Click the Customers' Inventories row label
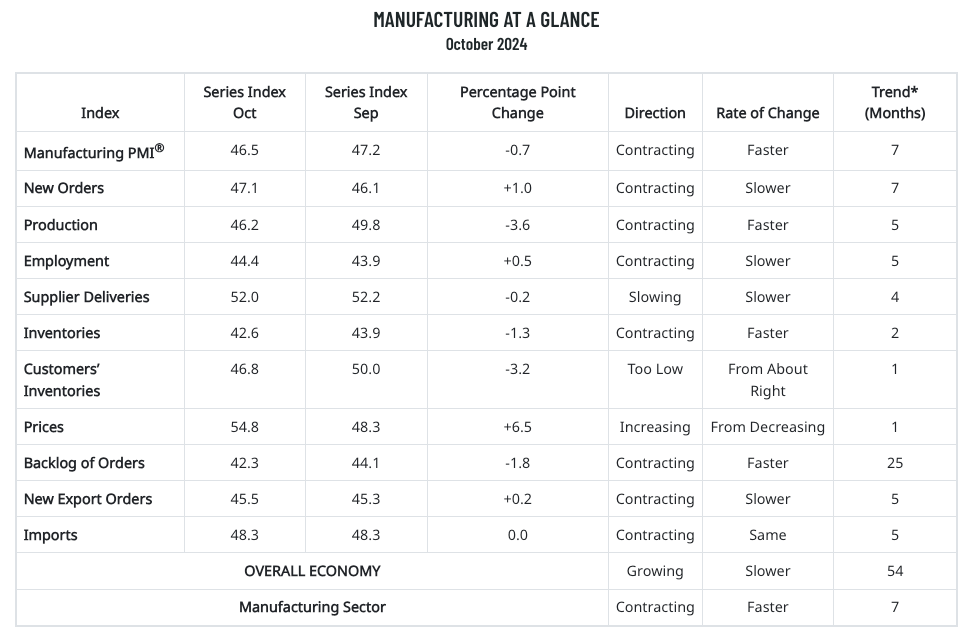This screenshot has width=963, height=635. 62,380
